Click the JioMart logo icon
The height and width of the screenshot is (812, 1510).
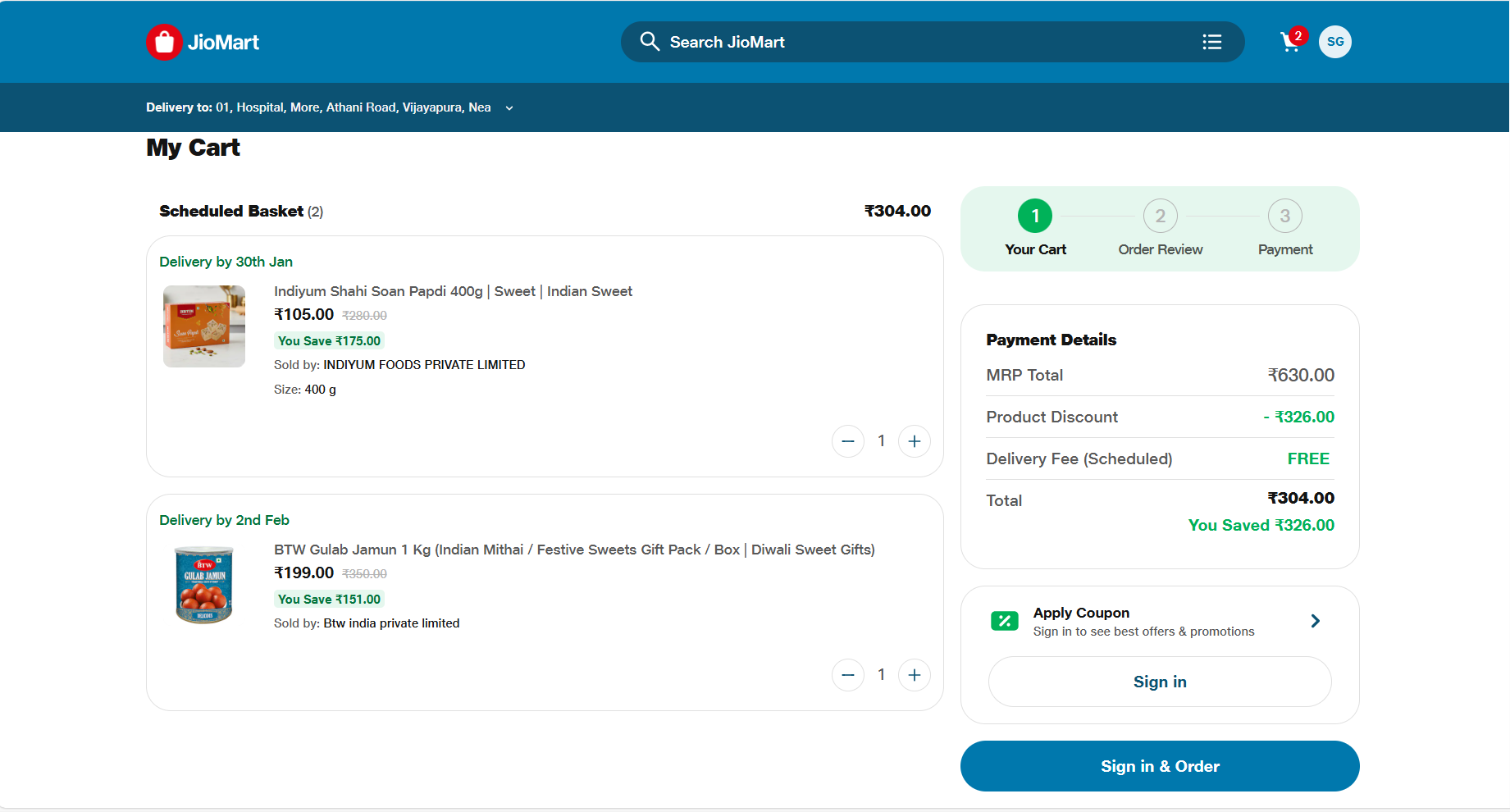(x=164, y=42)
